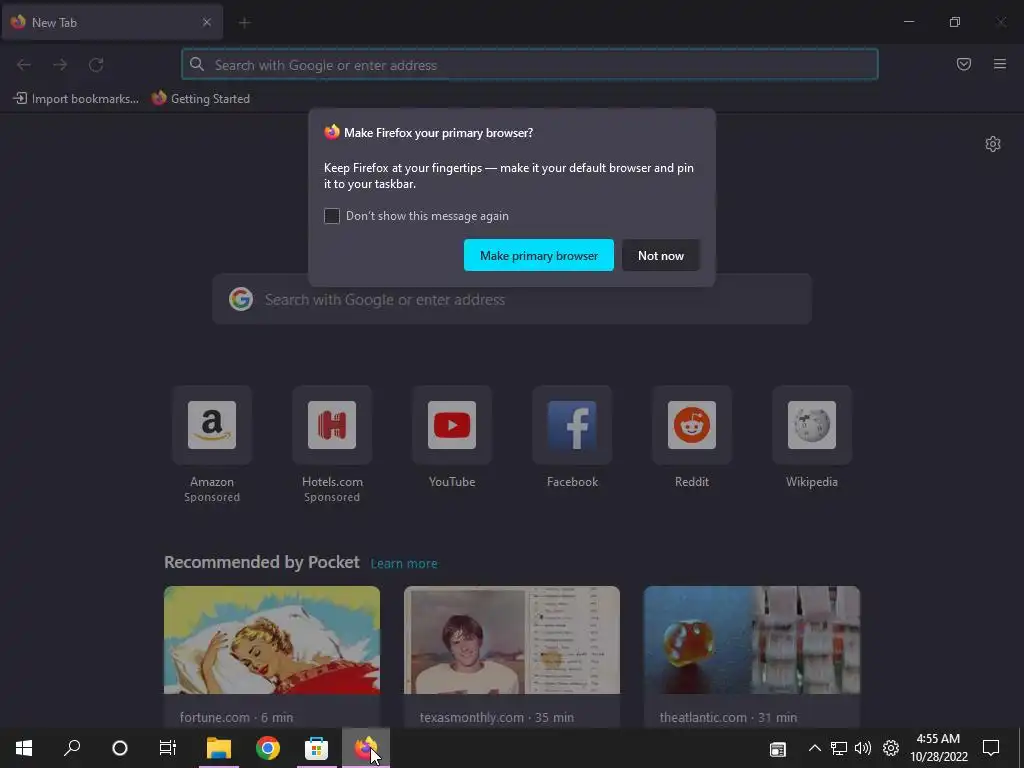
Task: Focus the center Google search box
Action: [512, 300]
